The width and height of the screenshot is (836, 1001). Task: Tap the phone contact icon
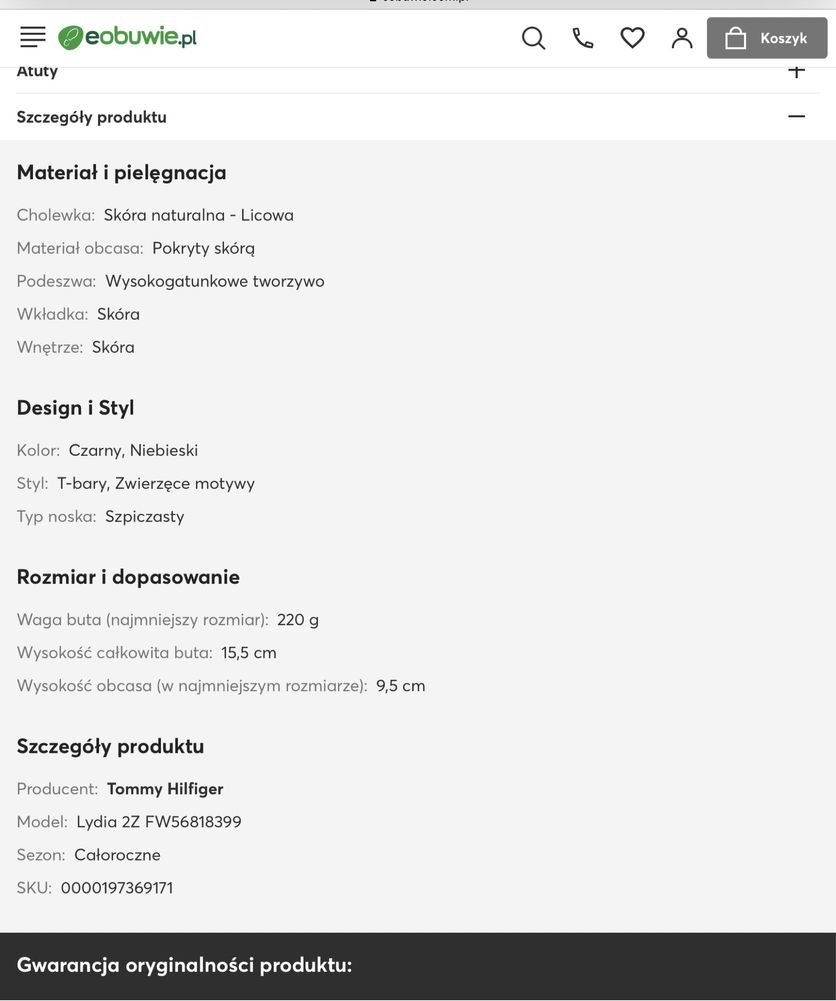click(x=583, y=38)
